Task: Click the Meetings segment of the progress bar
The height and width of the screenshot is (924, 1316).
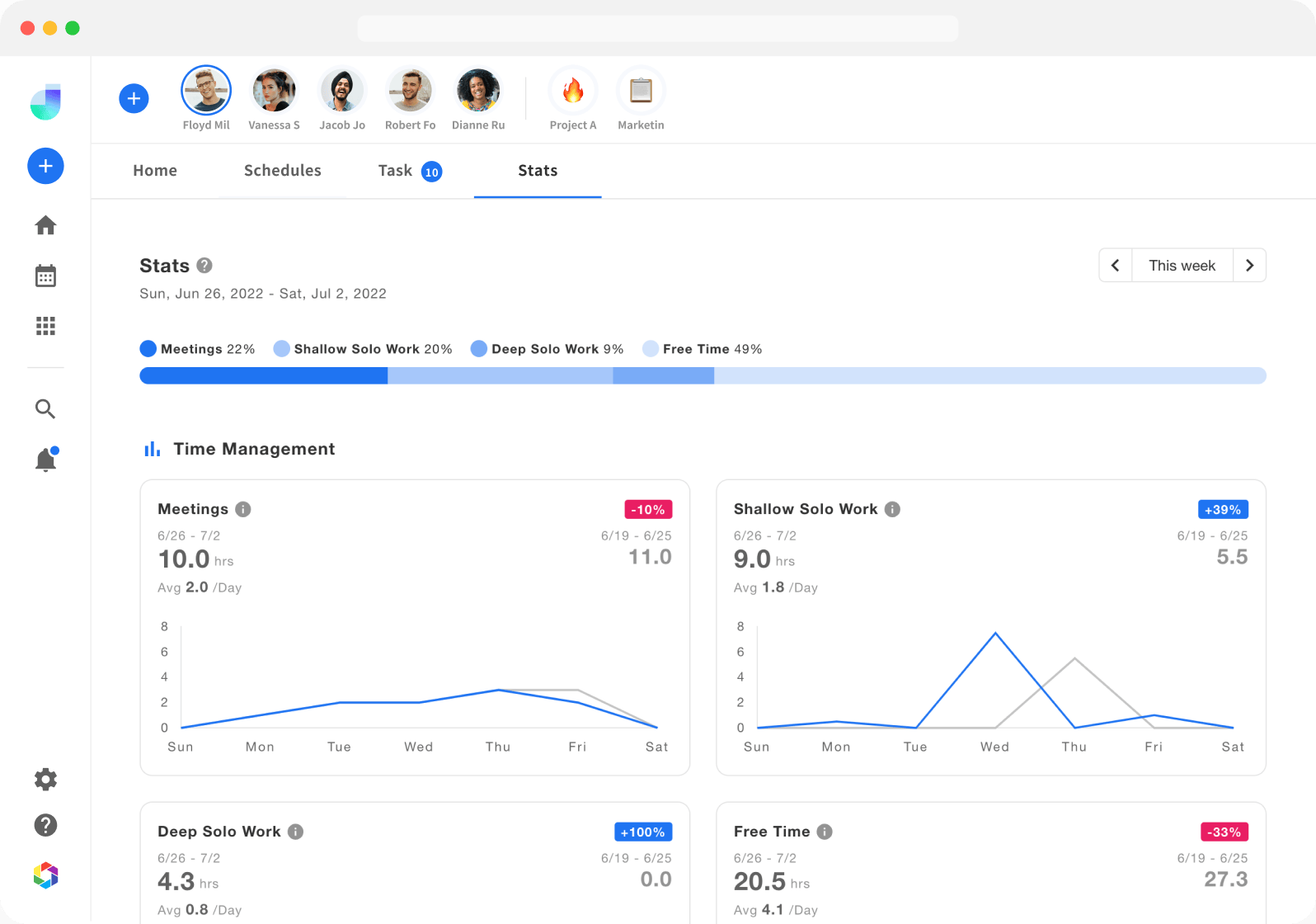Action: pyautogui.click(x=263, y=376)
